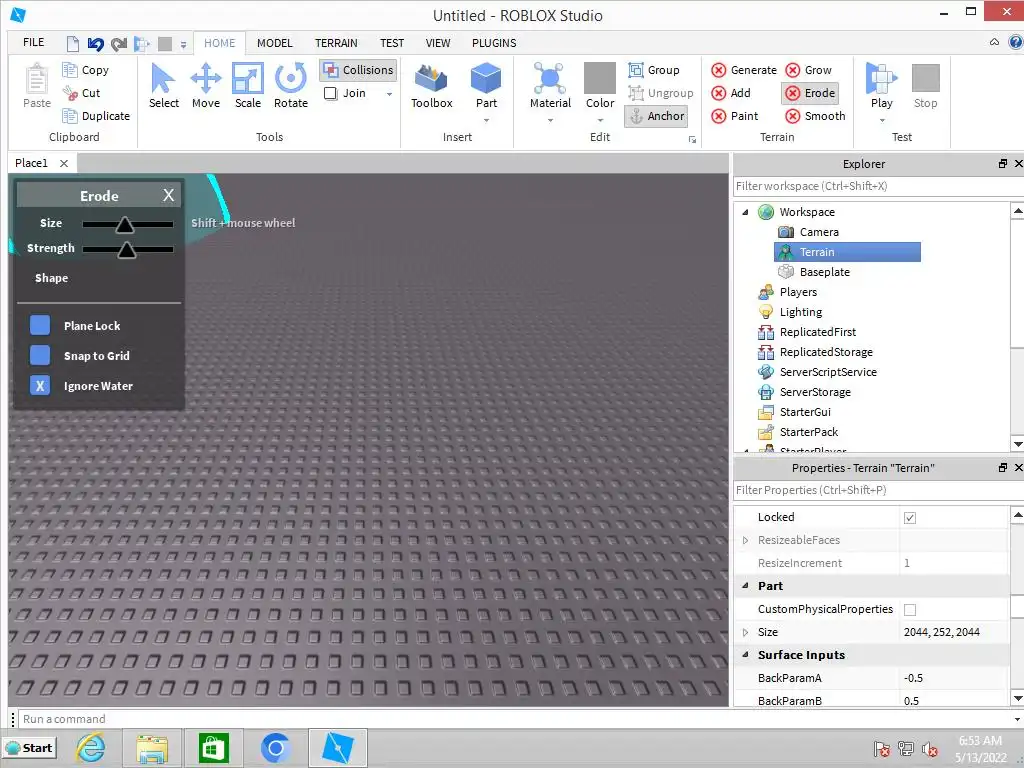The image size is (1024, 768).
Task: Open dropdown arrow under Play
Action: [x=882, y=120]
